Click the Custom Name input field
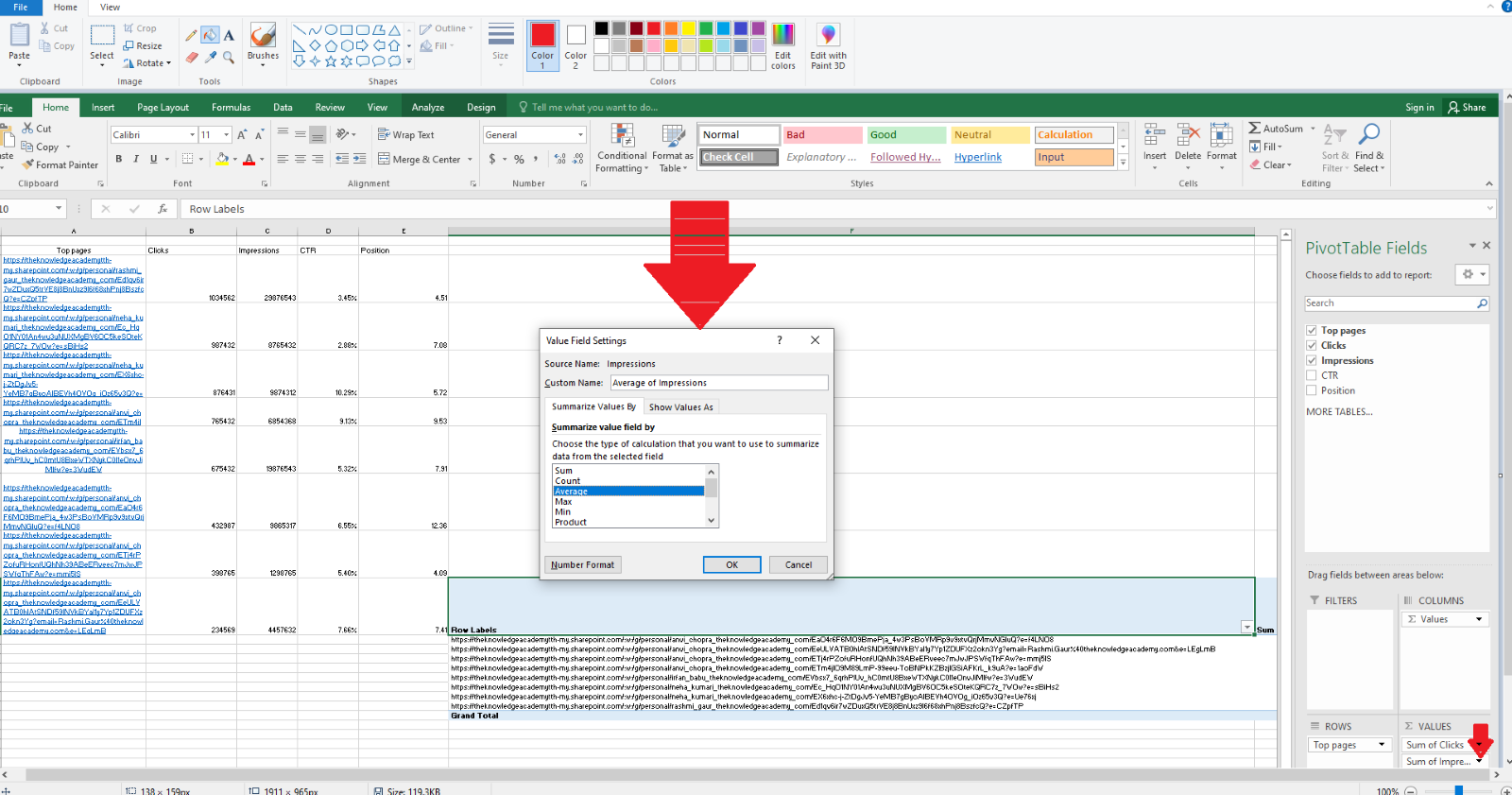The height and width of the screenshot is (795, 1512). tap(718, 383)
